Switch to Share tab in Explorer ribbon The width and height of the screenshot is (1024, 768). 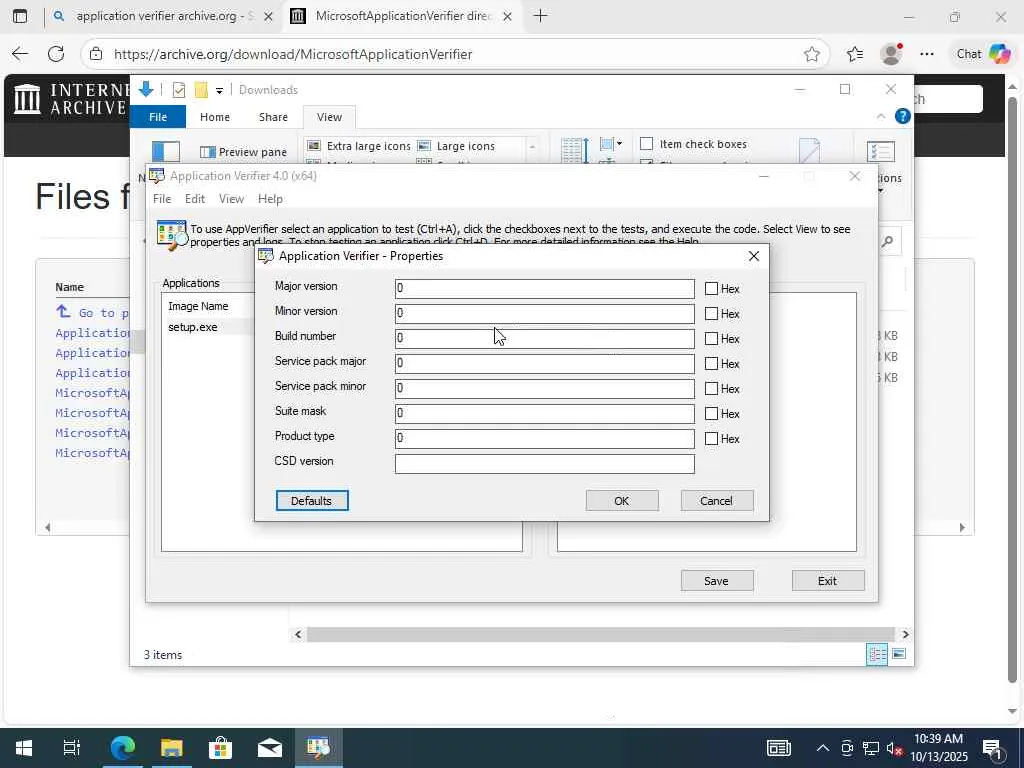coord(273,117)
